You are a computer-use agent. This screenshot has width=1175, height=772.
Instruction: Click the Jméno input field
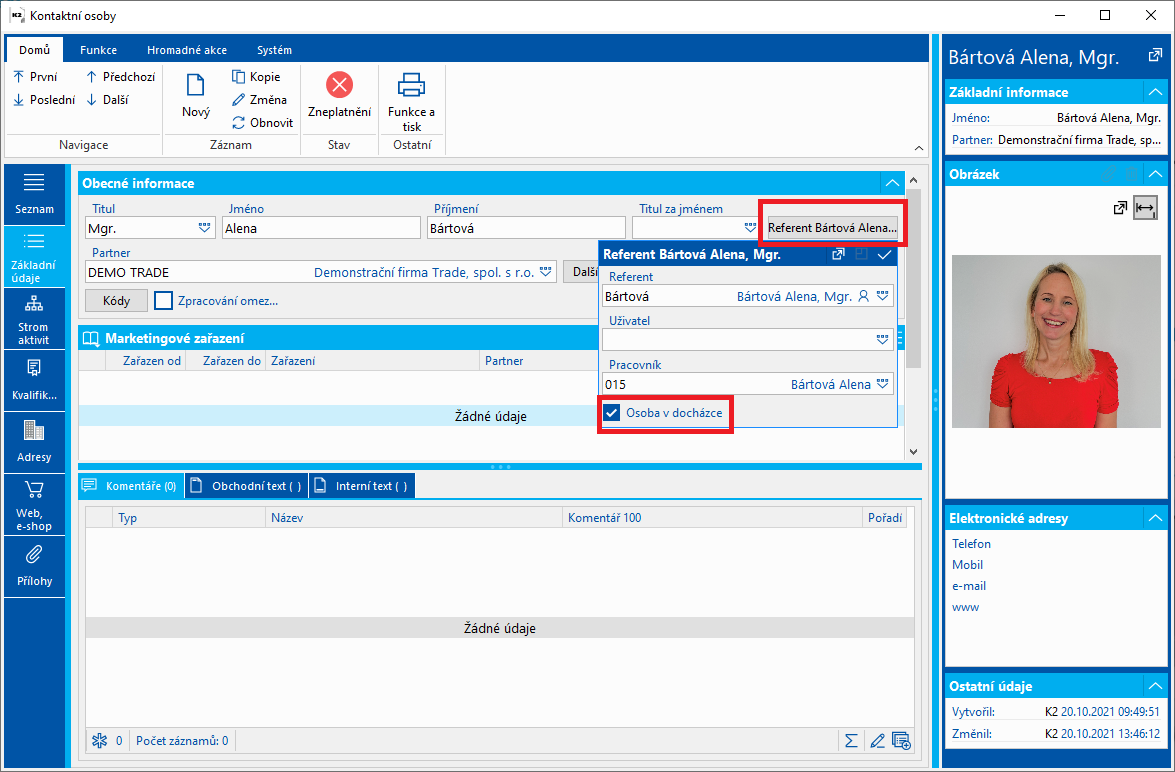(x=321, y=228)
